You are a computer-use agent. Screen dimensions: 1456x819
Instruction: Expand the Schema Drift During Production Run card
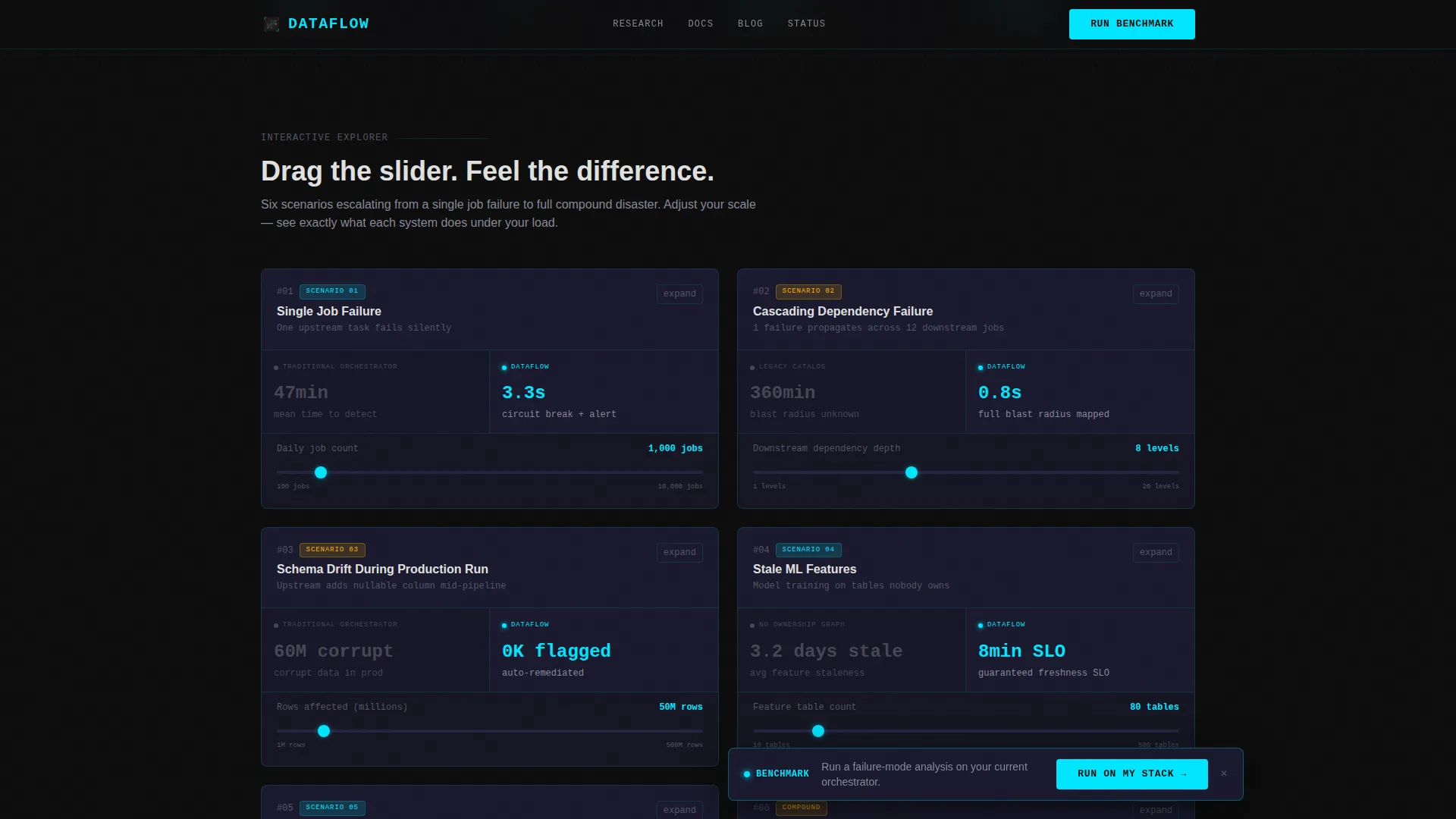coord(679,553)
